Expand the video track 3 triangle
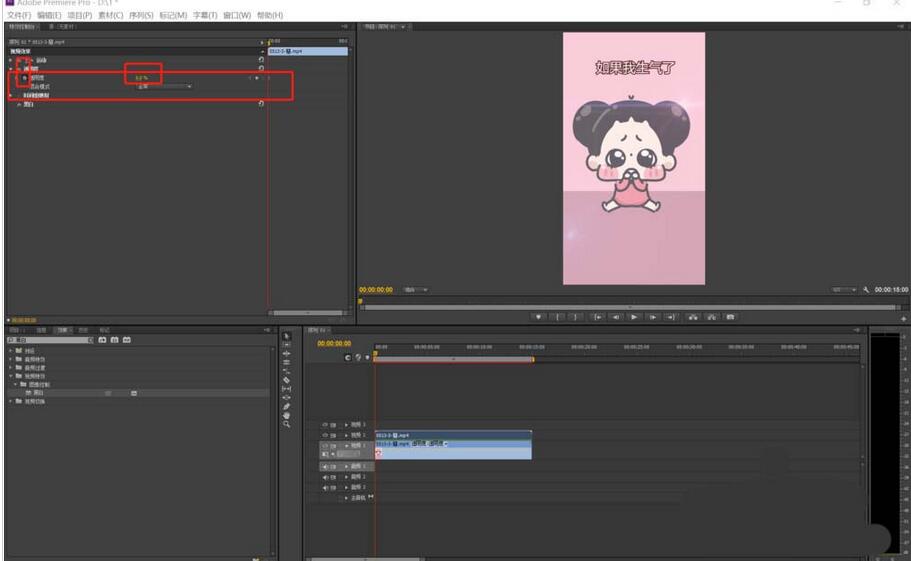The width and height of the screenshot is (911, 561). pyautogui.click(x=347, y=425)
